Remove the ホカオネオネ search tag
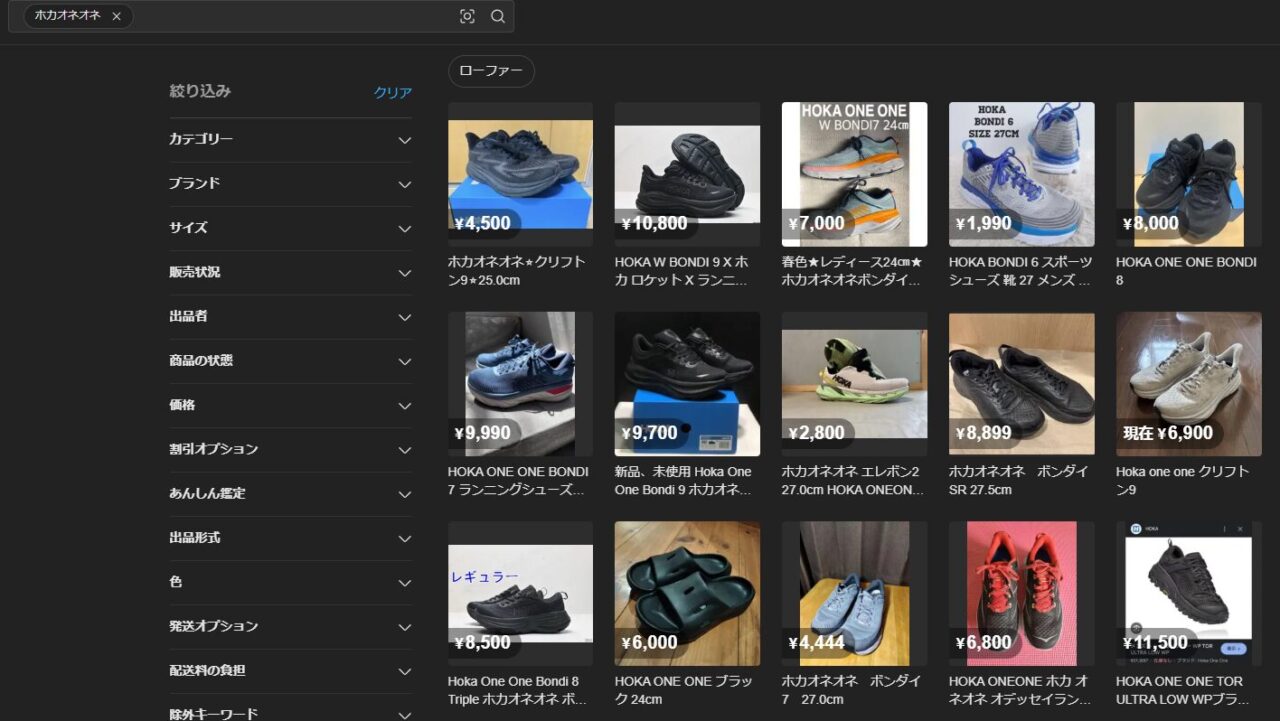Viewport: 1280px width, 721px height. point(116,16)
